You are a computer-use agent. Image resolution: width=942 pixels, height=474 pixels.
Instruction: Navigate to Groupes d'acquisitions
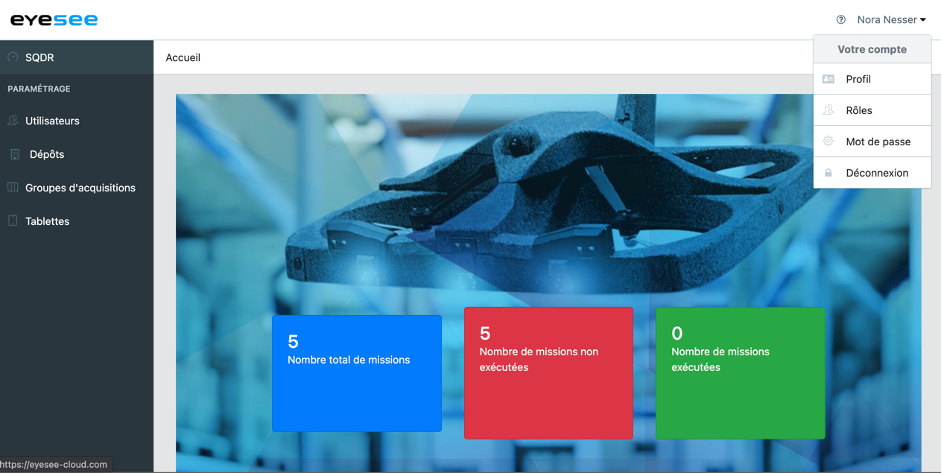76,188
